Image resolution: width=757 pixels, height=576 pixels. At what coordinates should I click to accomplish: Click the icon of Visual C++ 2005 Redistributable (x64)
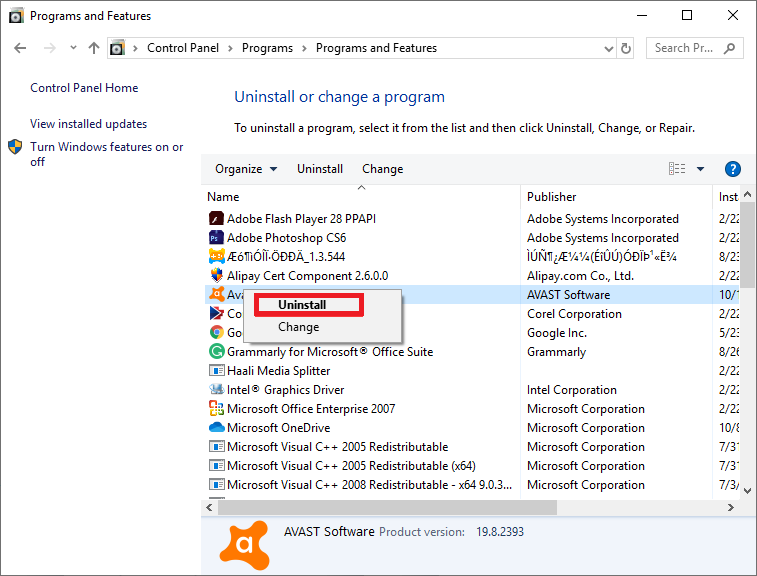[216, 465]
